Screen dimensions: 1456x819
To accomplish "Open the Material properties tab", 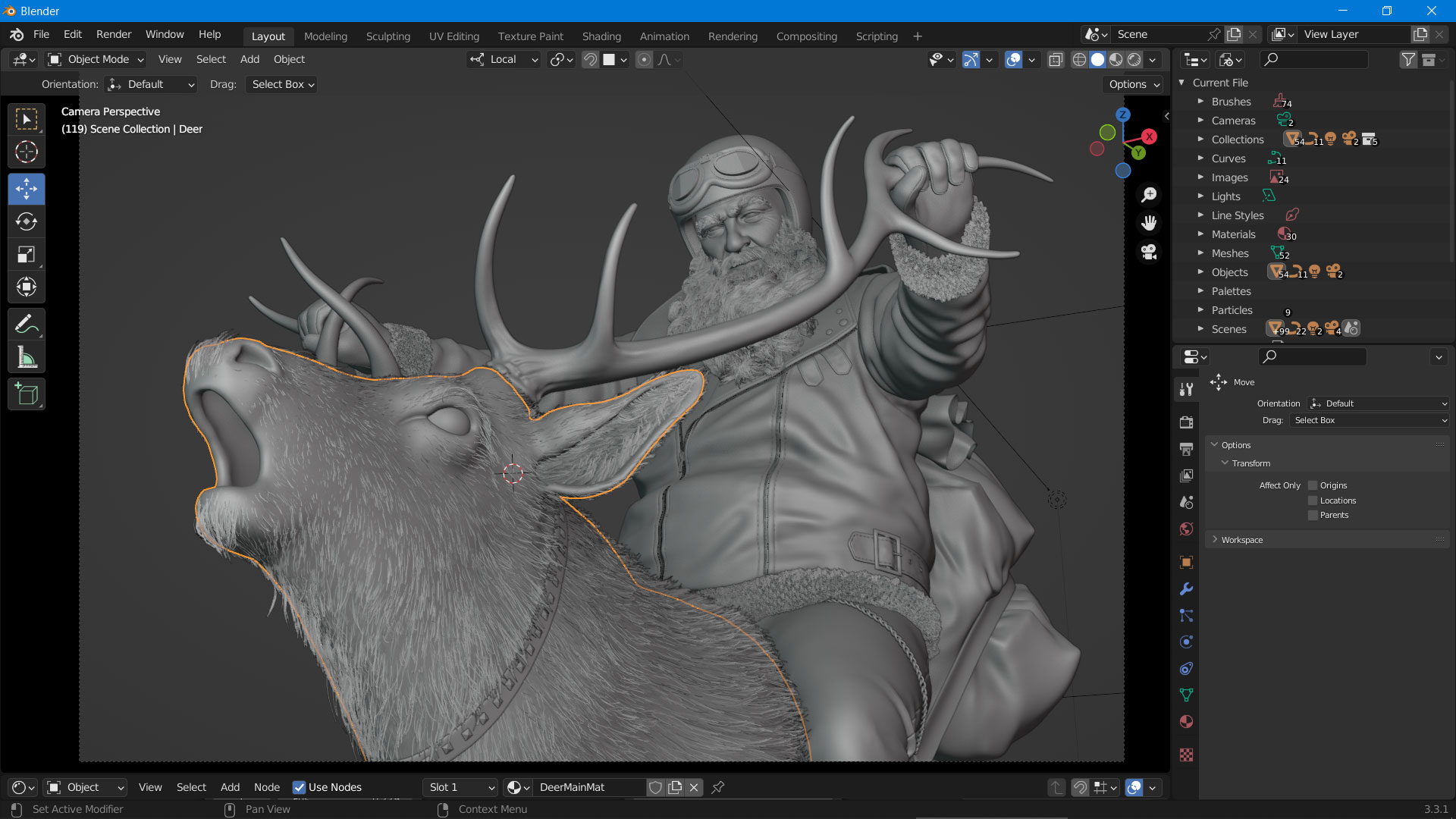I will (1187, 722).
